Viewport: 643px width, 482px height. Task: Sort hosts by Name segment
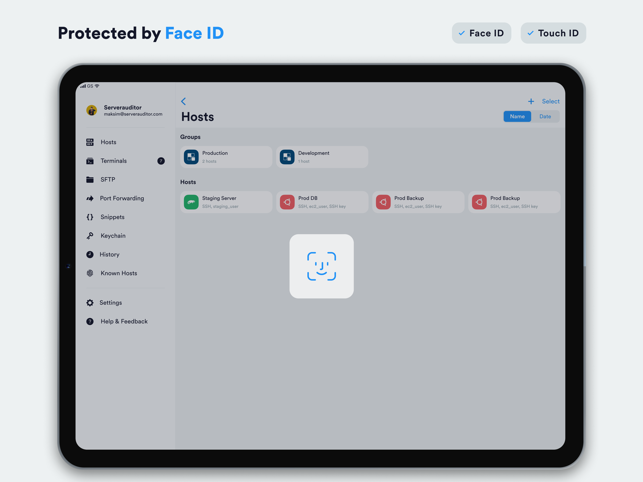pyautogui.click(x=517, y=117)
